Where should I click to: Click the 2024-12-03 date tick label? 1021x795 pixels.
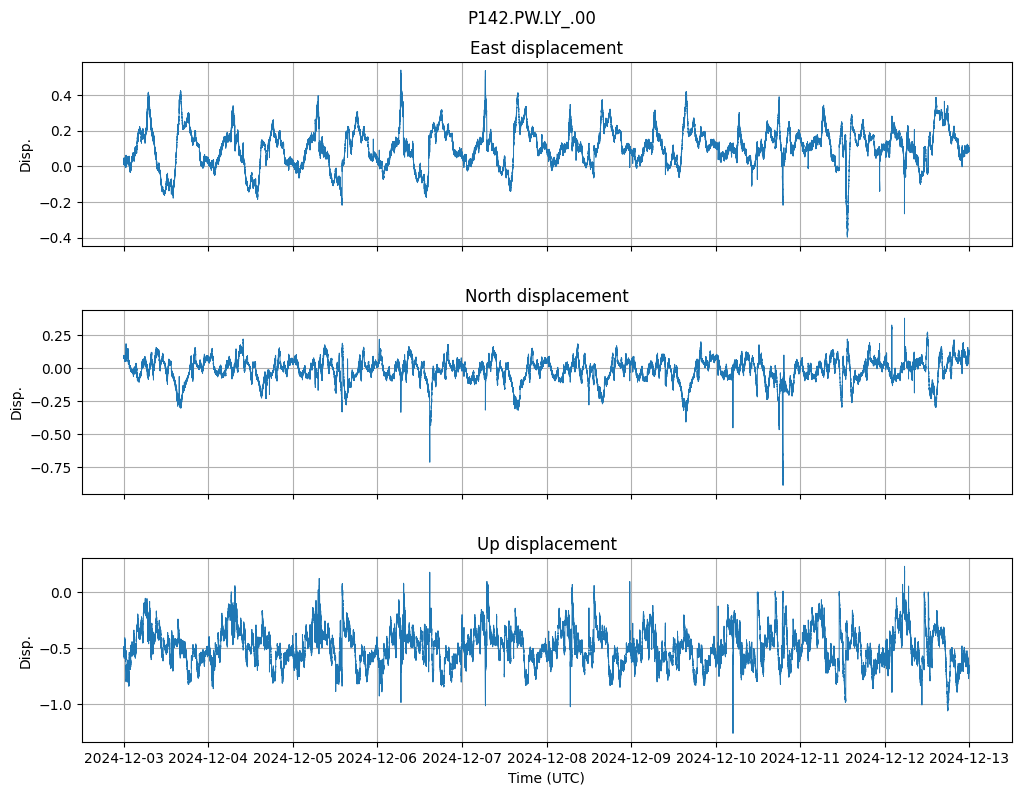(x=124, y=759)
